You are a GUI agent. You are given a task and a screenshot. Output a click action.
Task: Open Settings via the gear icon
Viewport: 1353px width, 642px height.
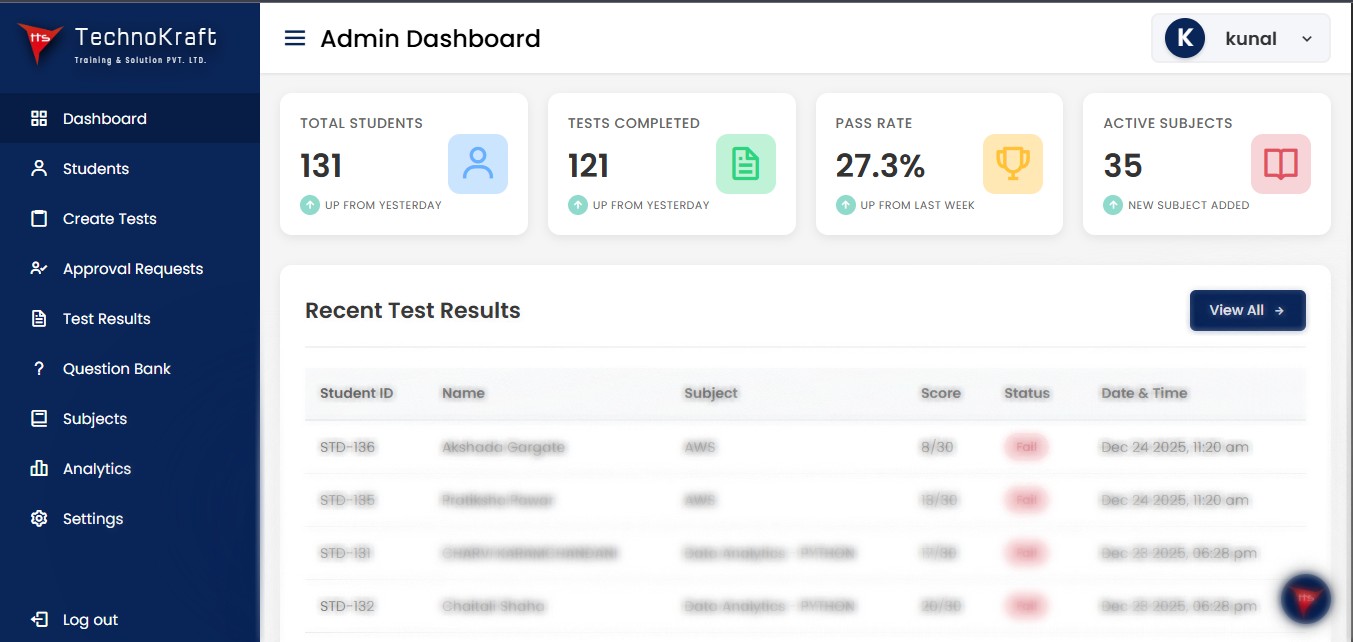[x=38, y=518]
